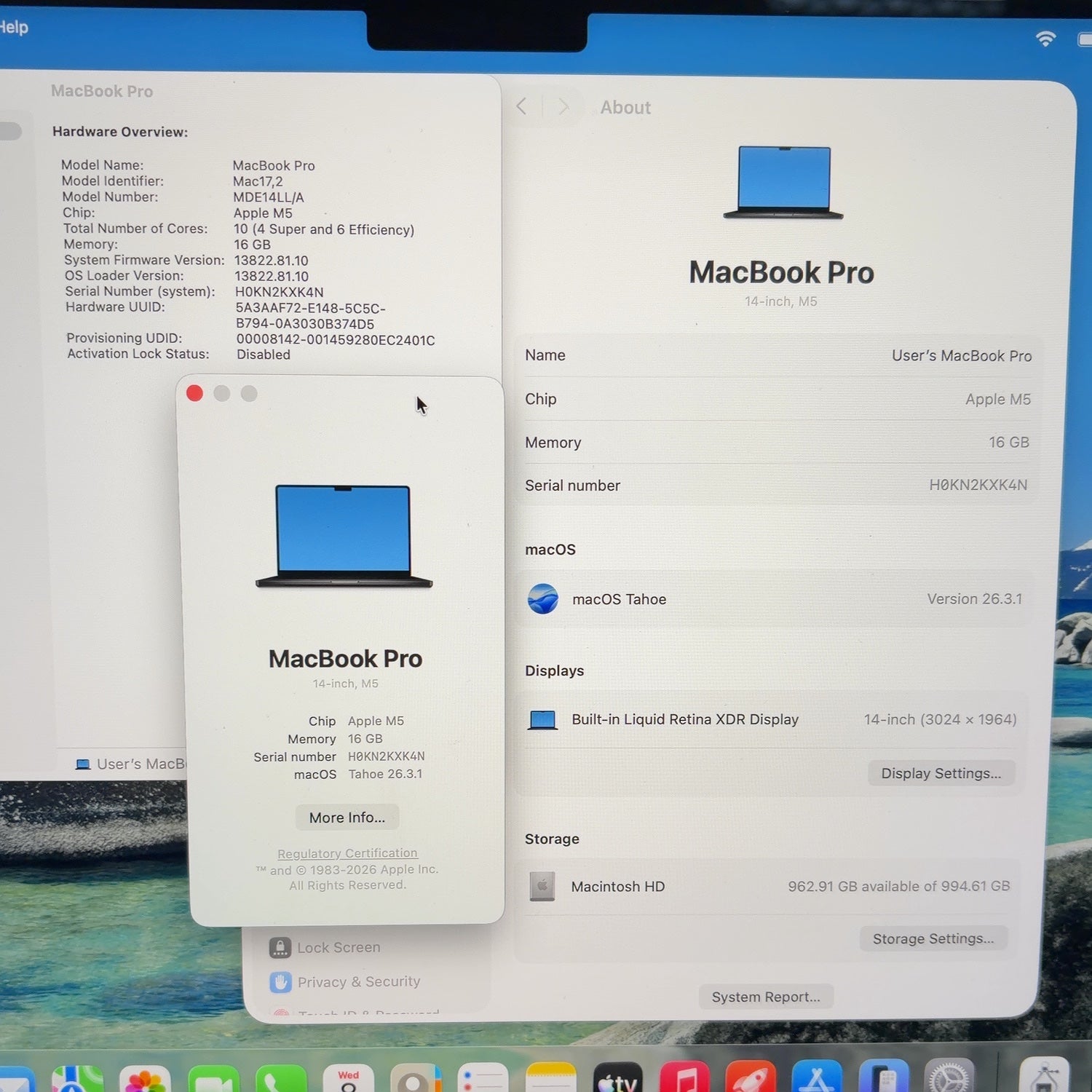Click 962.91 GB available storage text

point(899,886)
